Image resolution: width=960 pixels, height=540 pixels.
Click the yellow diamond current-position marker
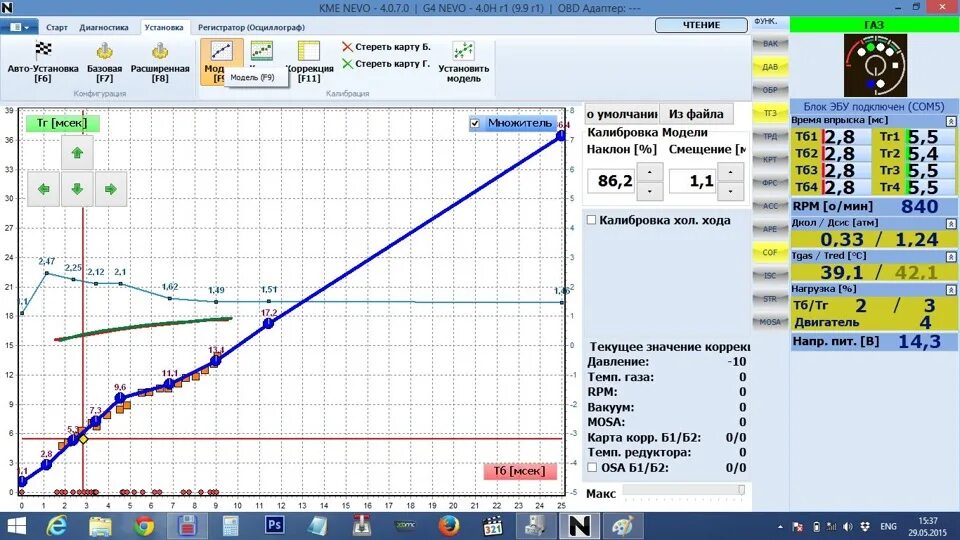[x=83, y=439]
